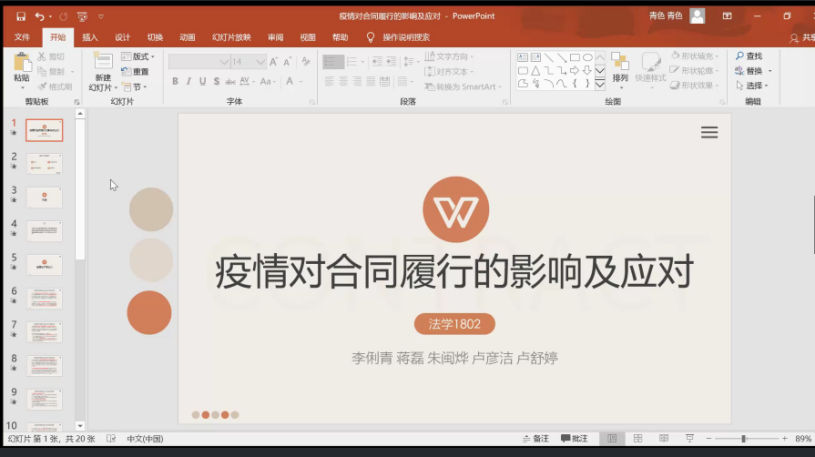Screen dimensions: 815x457
Task: Switch to the 插入 insert tab
Action: pos(90,37)
